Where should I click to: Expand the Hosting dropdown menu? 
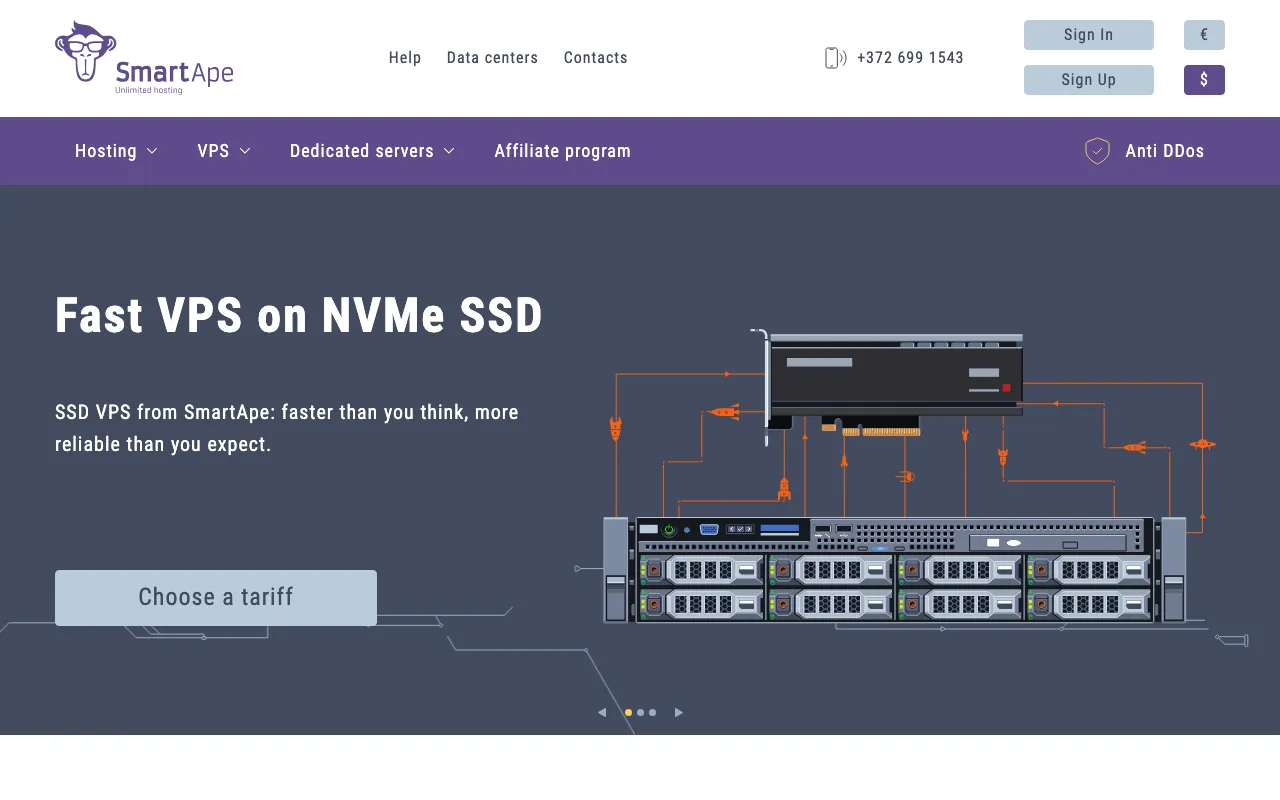pyautogui.click(x=116, y=151)
